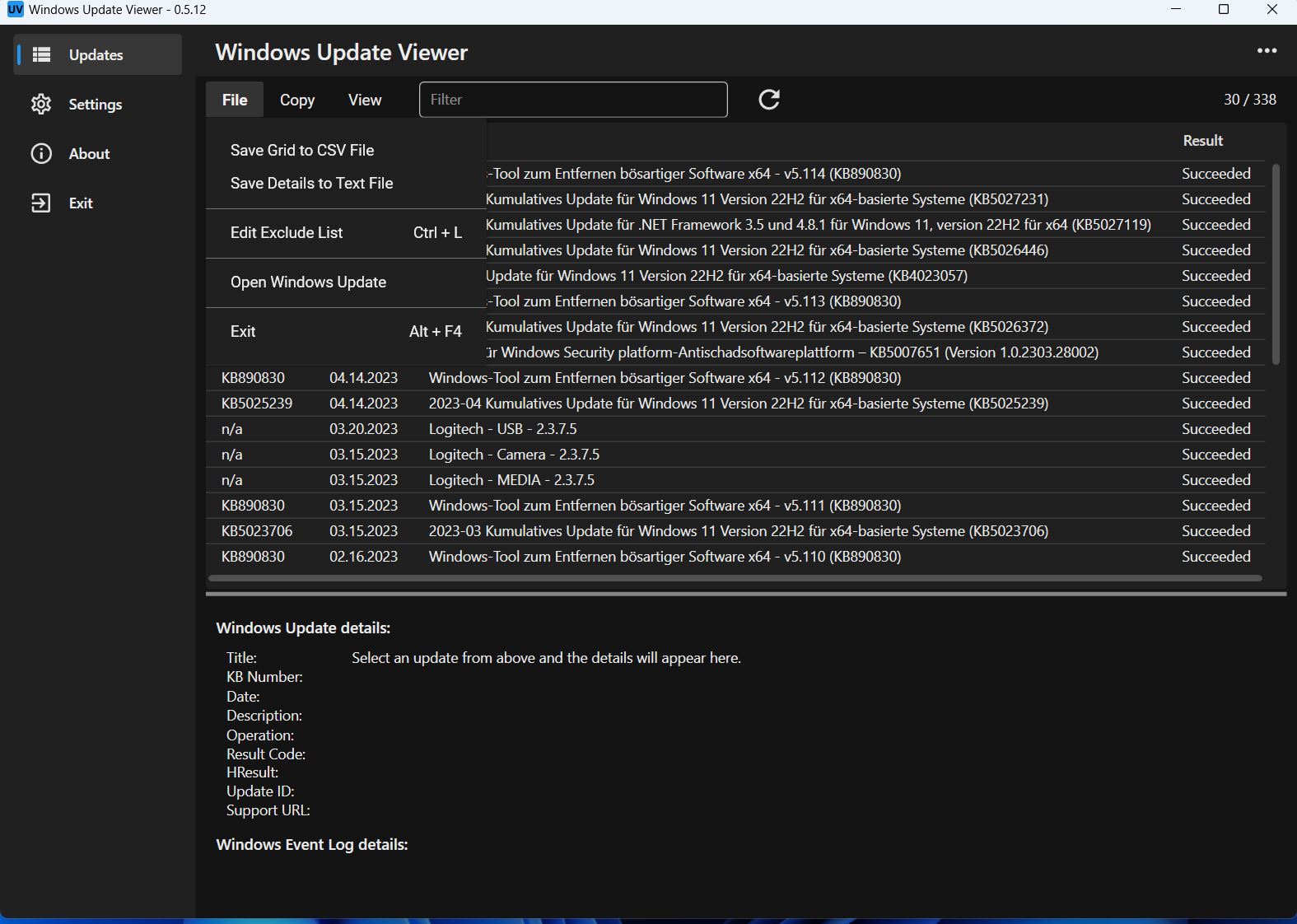Image resolution: width=1297 pixels, height=924 pixels.
Task: Select the KB5023706 cell
Action: 257,531
